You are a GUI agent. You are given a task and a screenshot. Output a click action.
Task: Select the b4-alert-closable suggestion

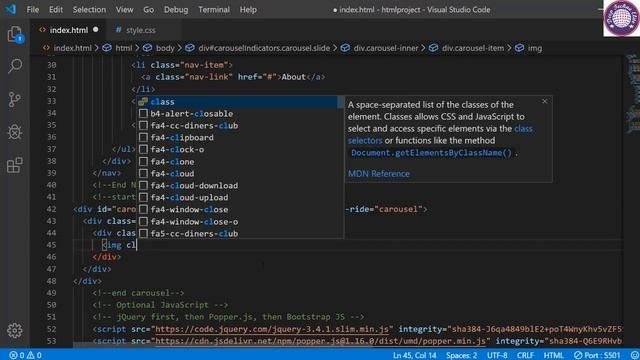tap(240, 113)
